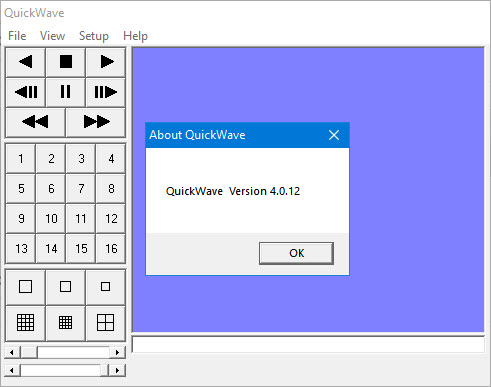Click the upper slider's left arrow
Viewport: 491px width, 387px height.
(12, 352)
